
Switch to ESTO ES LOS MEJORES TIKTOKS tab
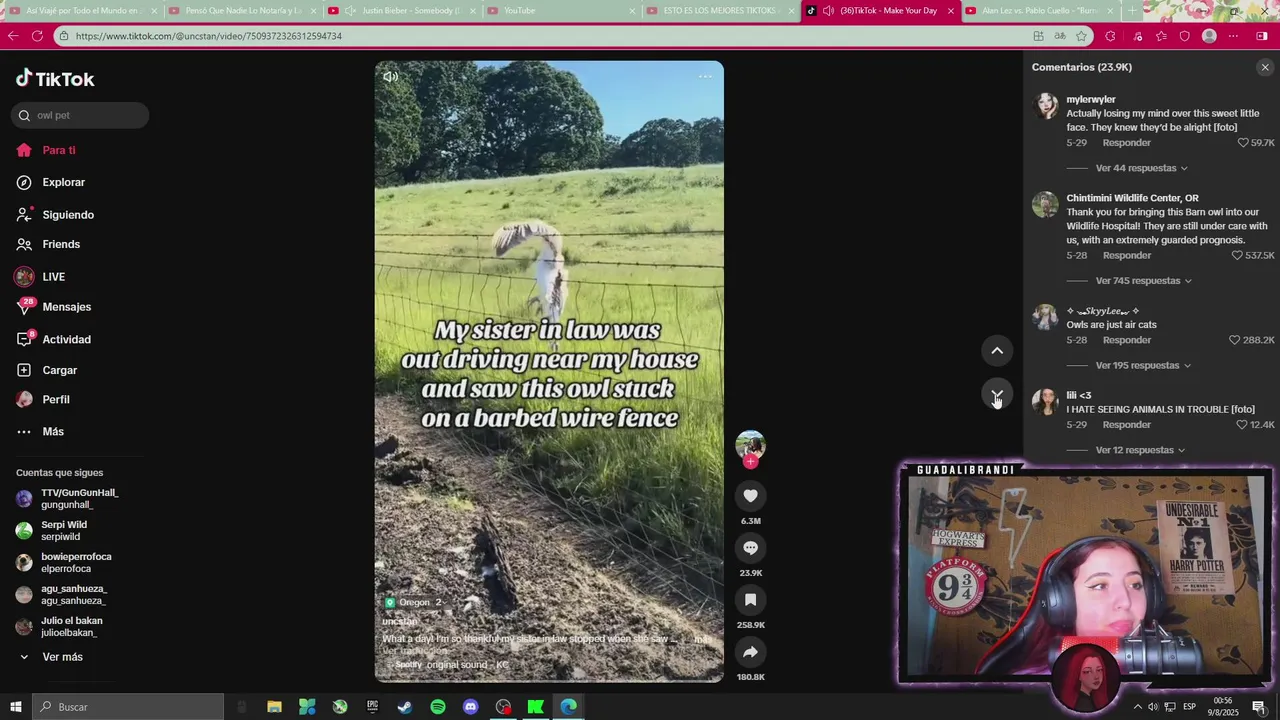(x=720, y=10)
